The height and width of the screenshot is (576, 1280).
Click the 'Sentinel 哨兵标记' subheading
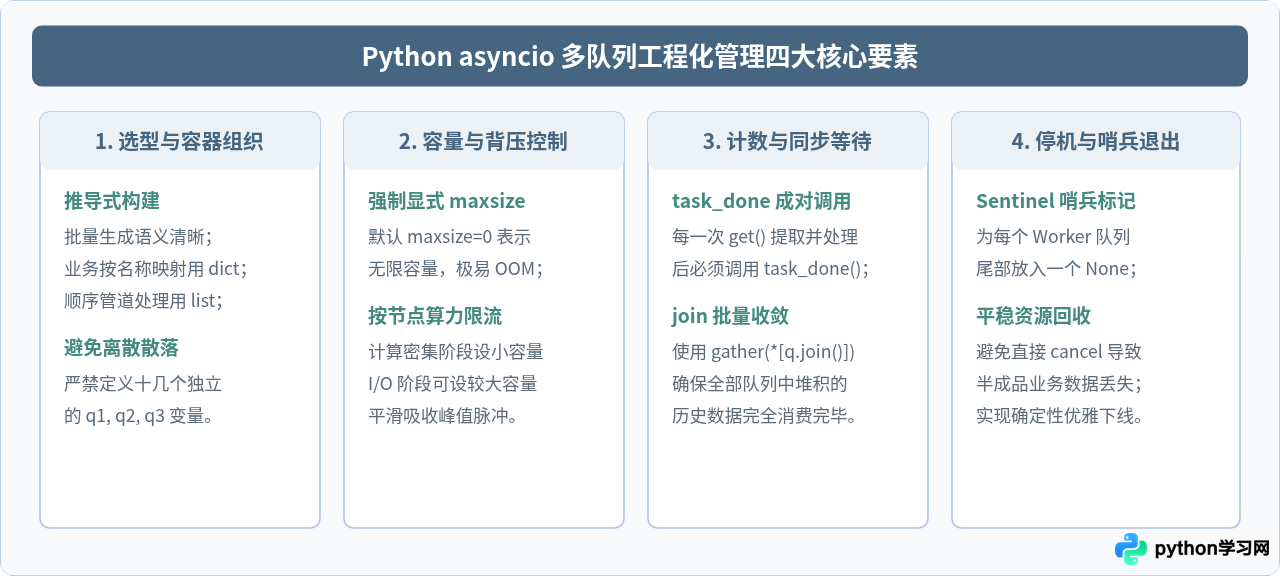point(1056,201)
